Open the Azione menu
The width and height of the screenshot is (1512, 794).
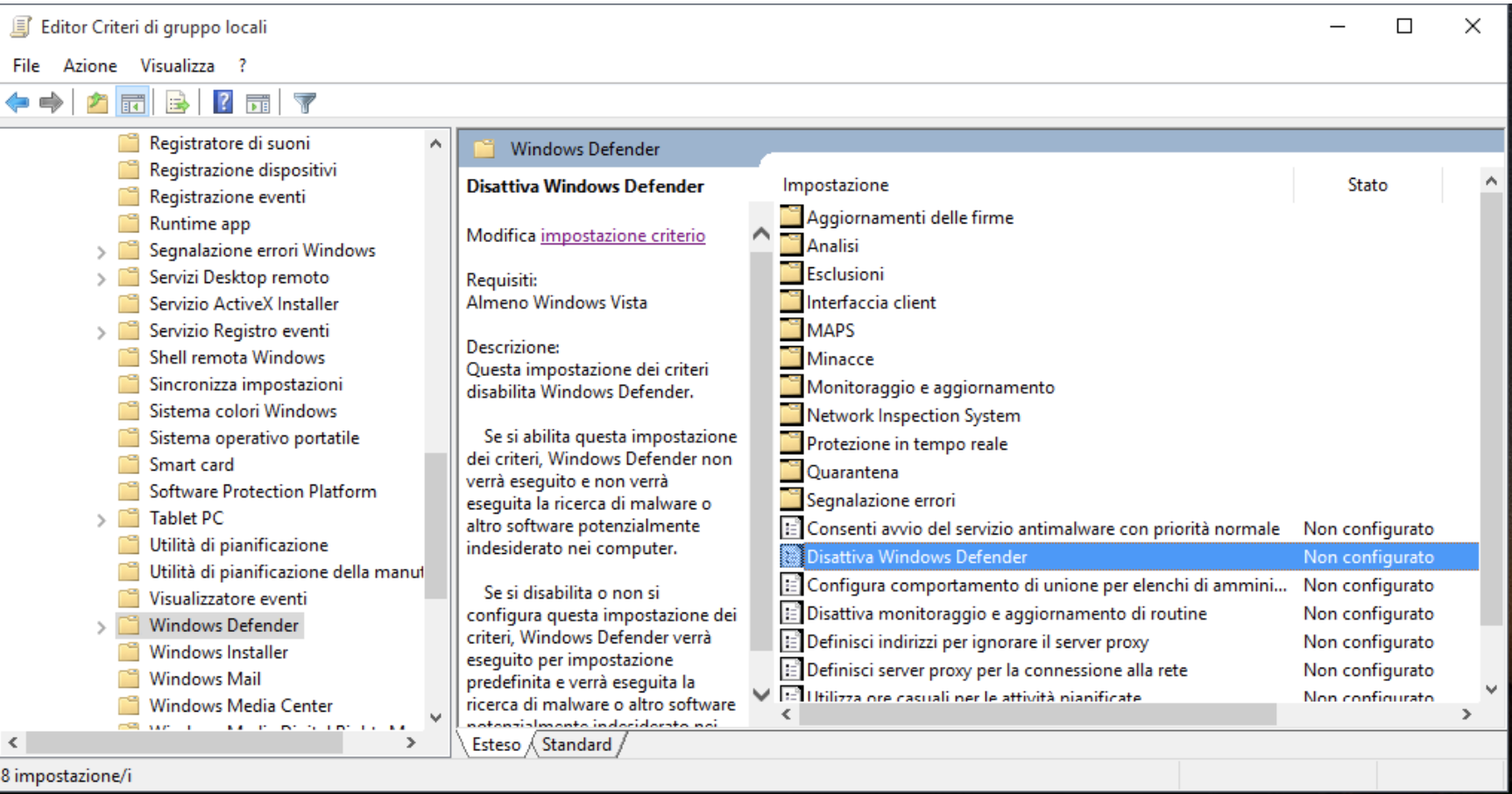(x=90, y=66)
